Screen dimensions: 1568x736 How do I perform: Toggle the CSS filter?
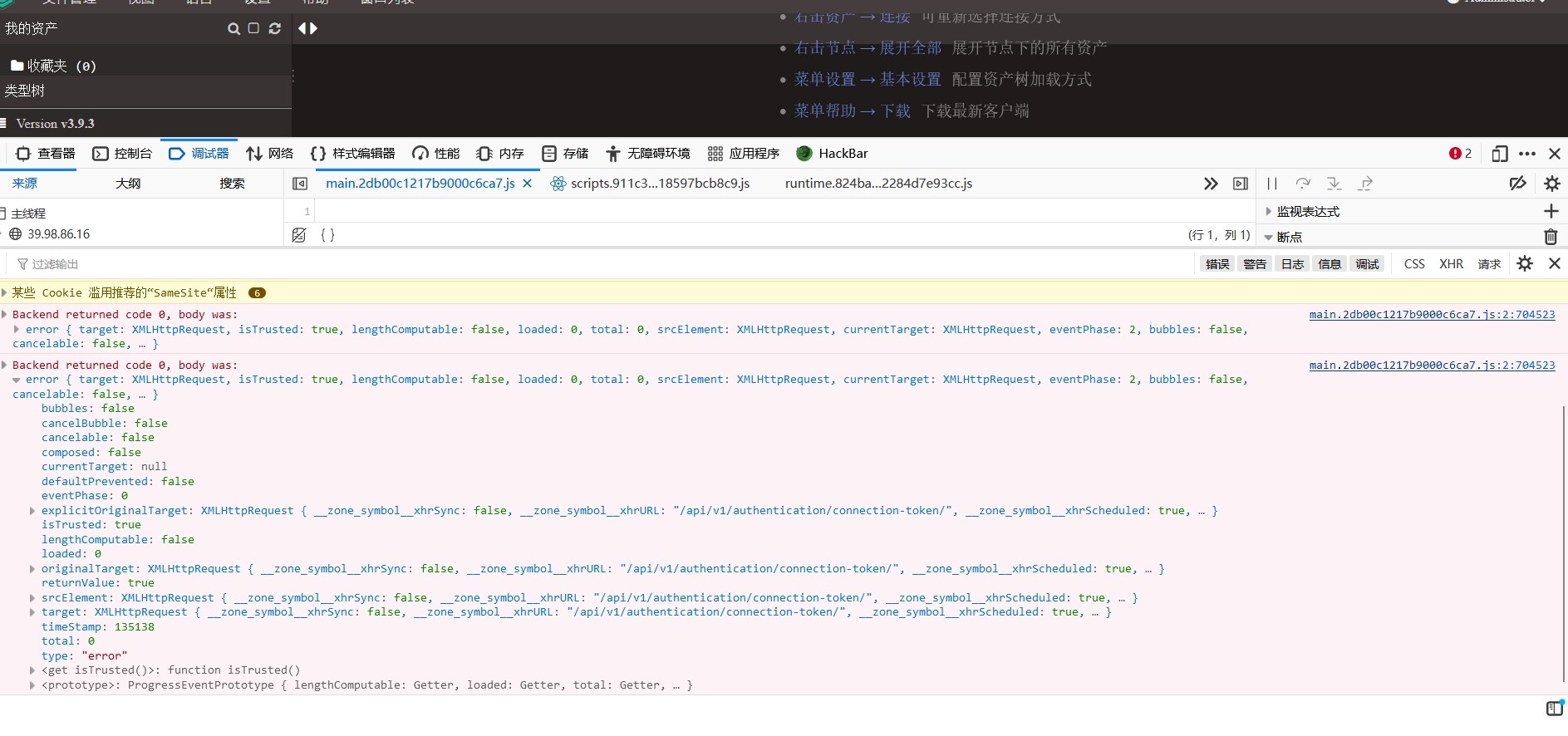click(1414, 264)
